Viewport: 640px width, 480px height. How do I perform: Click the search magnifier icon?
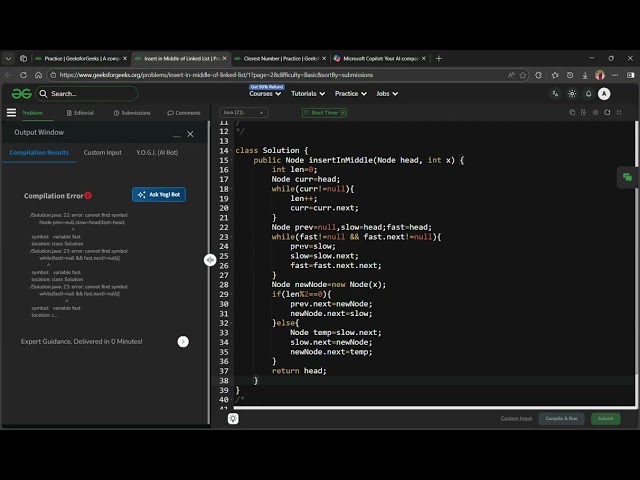pos(43,94)
